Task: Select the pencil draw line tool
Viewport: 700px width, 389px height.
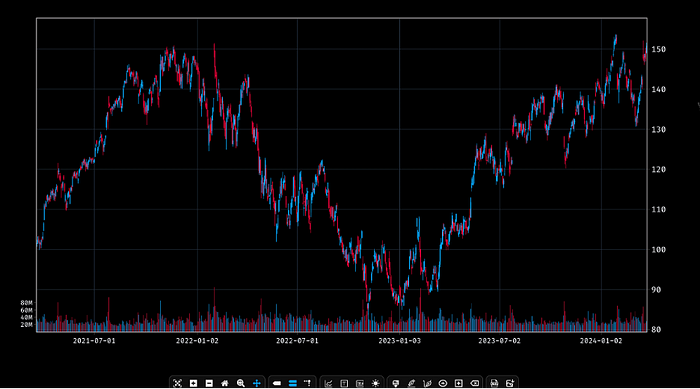Action: click(411, 383)
